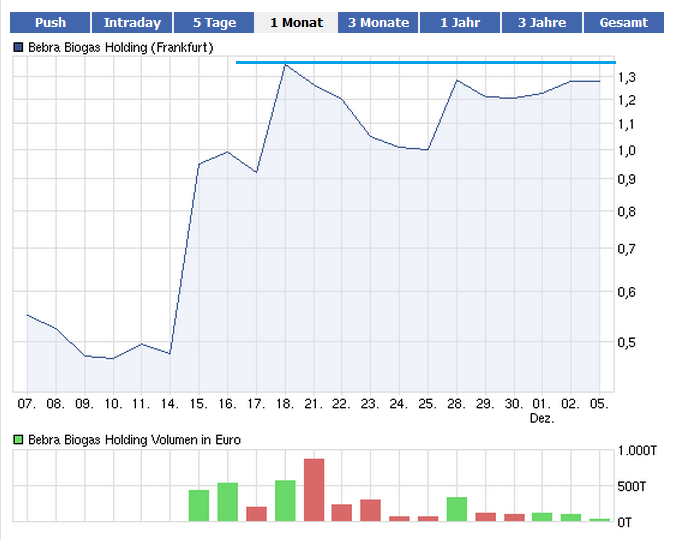Image resolution: width=679 pixels, height=540 pixels.
Task: Click the Bebra Biogas Holding Volumen in Euro label
Action: tap(134, 440)
